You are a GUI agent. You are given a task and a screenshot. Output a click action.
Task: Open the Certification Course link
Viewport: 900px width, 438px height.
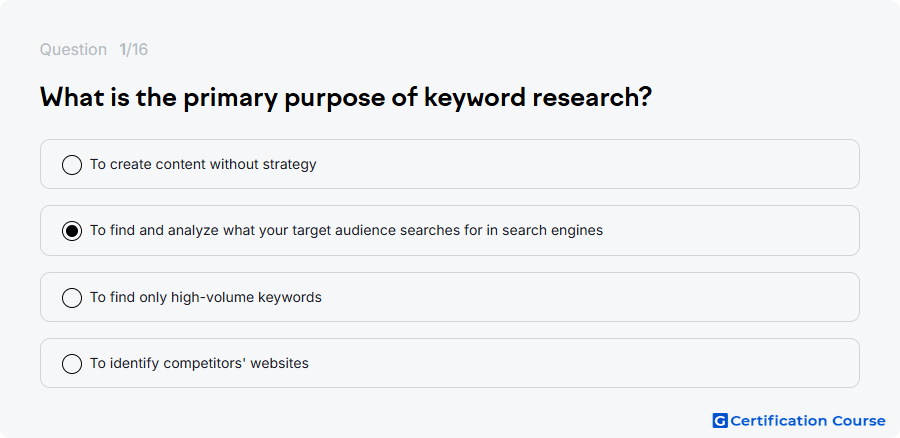pos(799,421)
